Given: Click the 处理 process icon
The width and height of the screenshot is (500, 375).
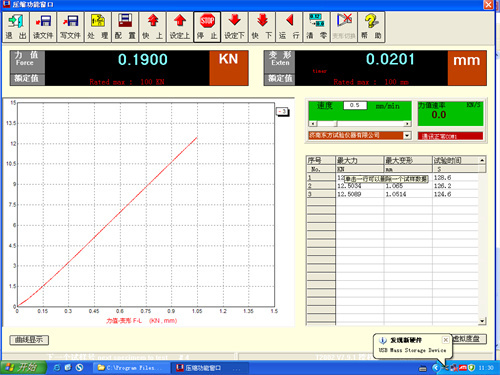Looking at the screenshot, I should (98, 27).
